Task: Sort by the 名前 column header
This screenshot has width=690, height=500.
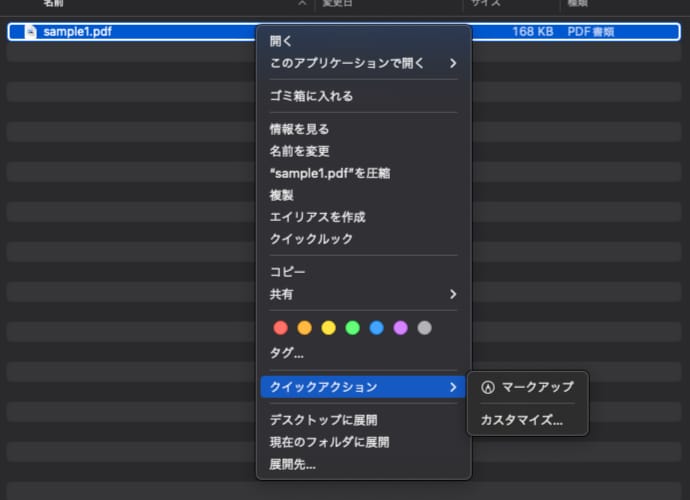Action: 53,4
